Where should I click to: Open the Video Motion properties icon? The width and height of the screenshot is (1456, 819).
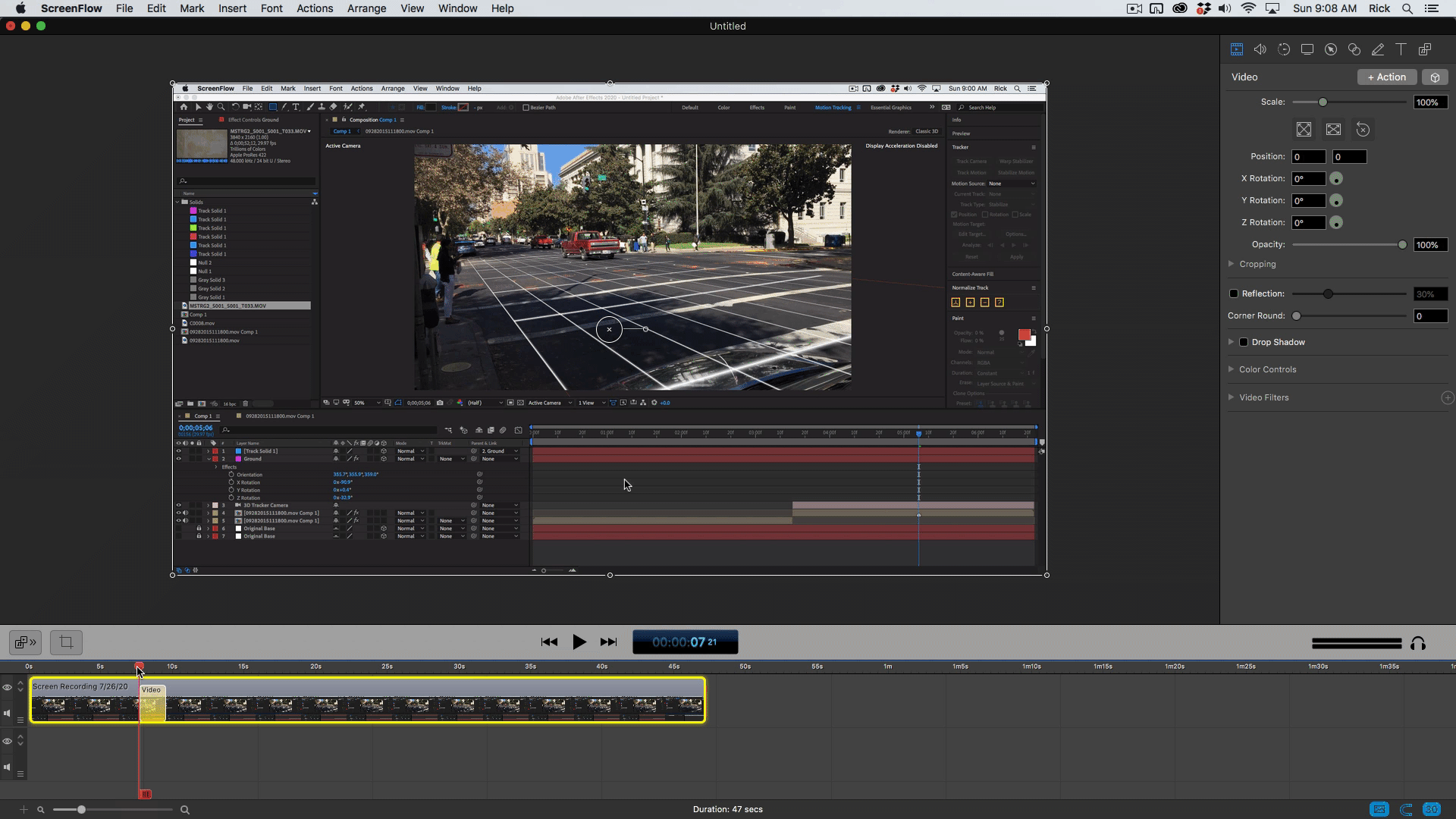(x=1283, y=49)
